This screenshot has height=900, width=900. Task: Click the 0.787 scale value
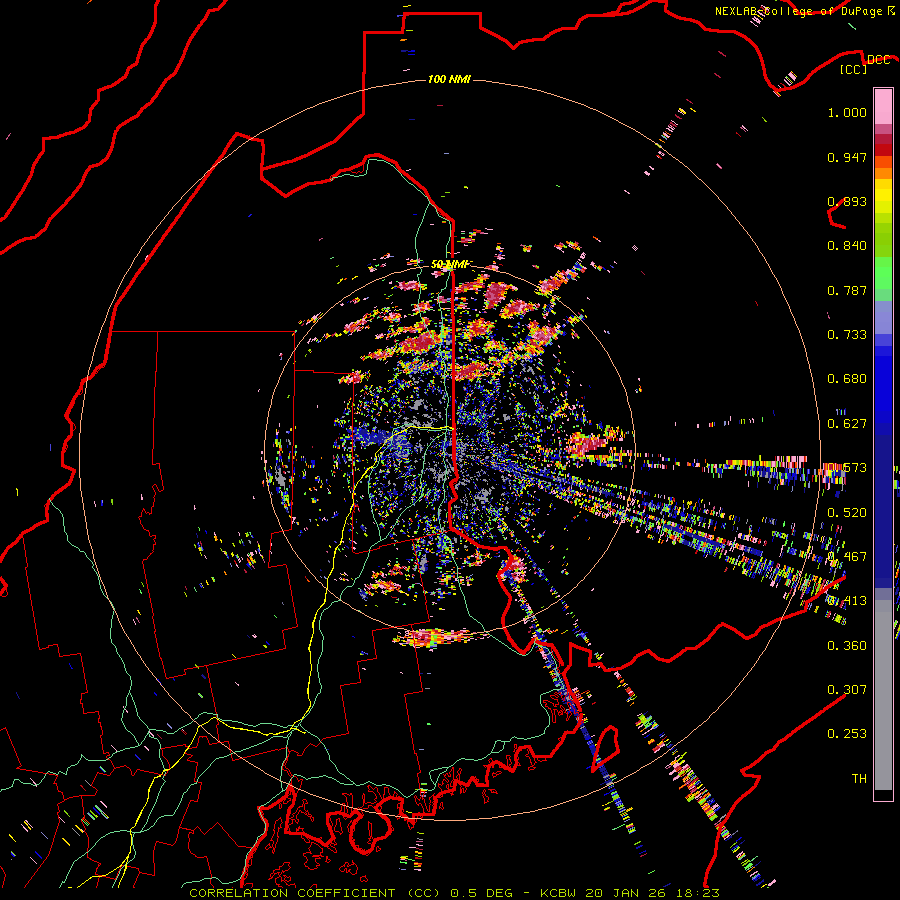click(847, 290)
